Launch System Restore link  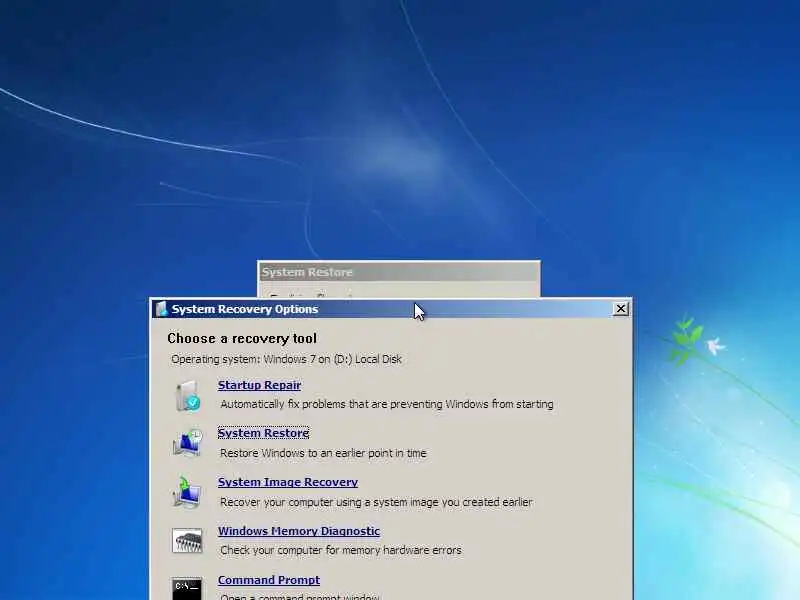point(263,433)
